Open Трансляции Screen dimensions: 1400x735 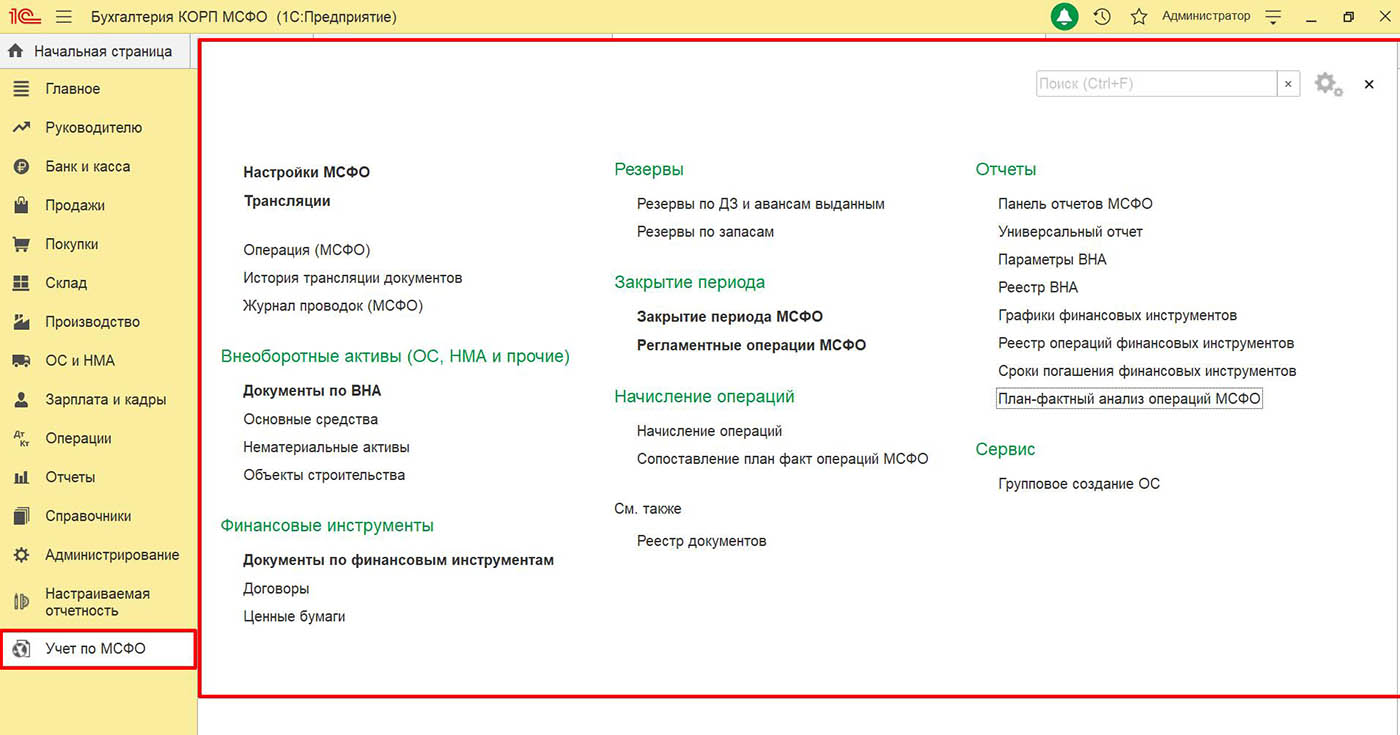(287, 201)
